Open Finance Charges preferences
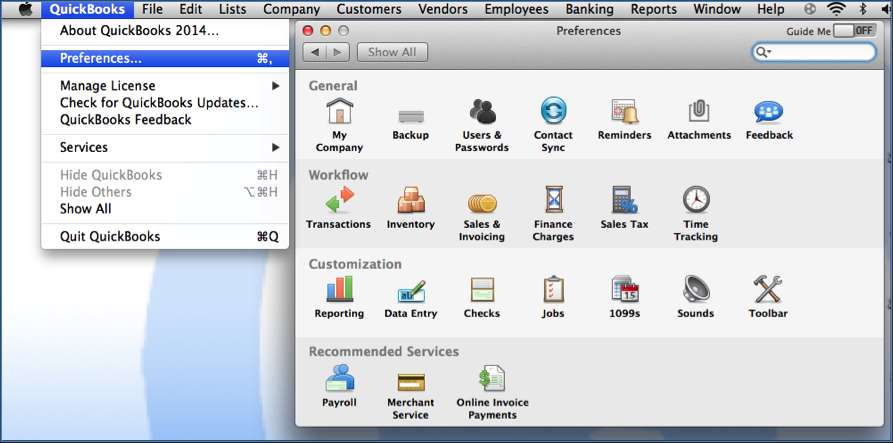This screenshot has height=443, width=893. pos(553,214)
